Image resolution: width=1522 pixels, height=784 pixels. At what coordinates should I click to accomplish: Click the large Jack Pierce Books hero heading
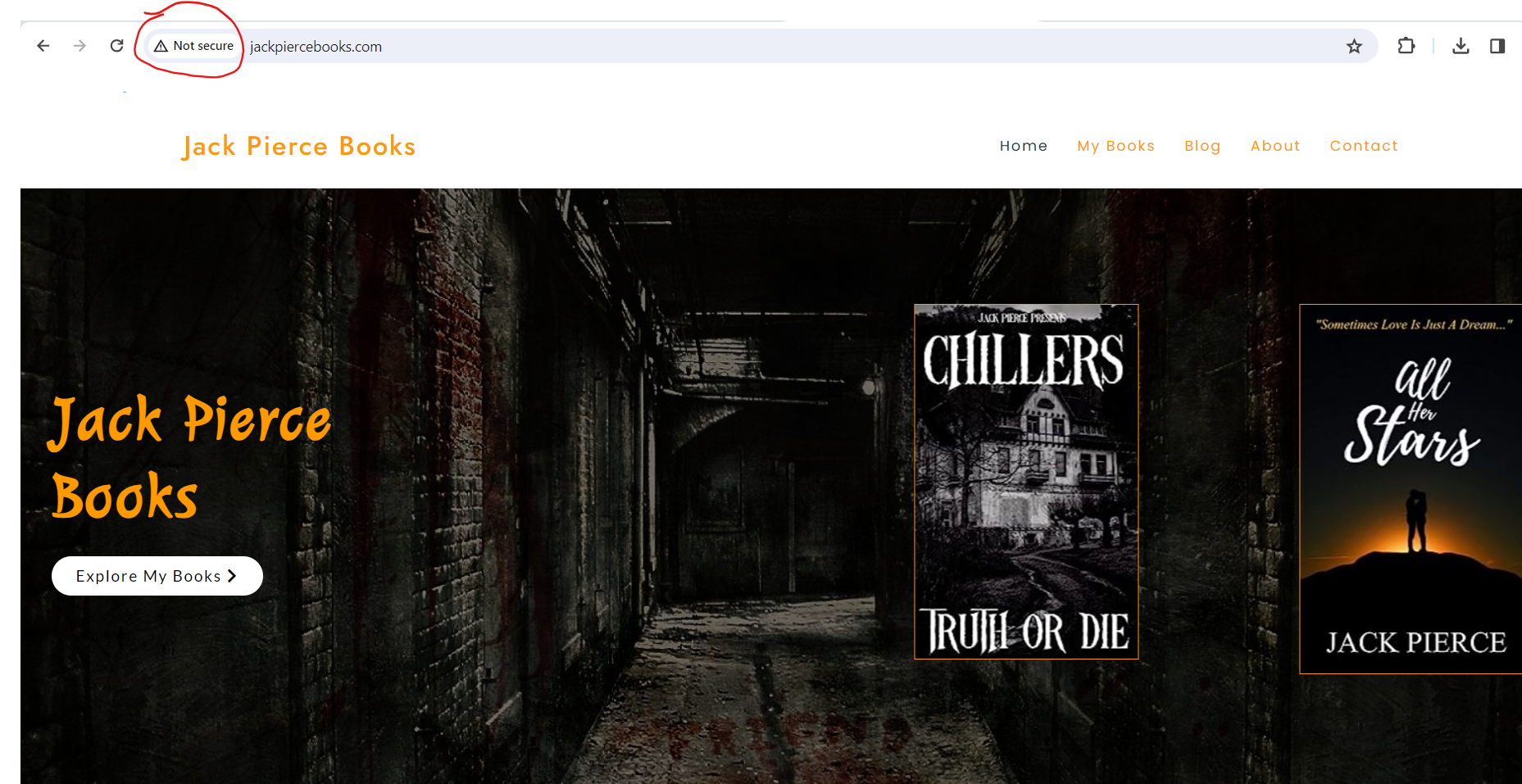click(191, 457)
